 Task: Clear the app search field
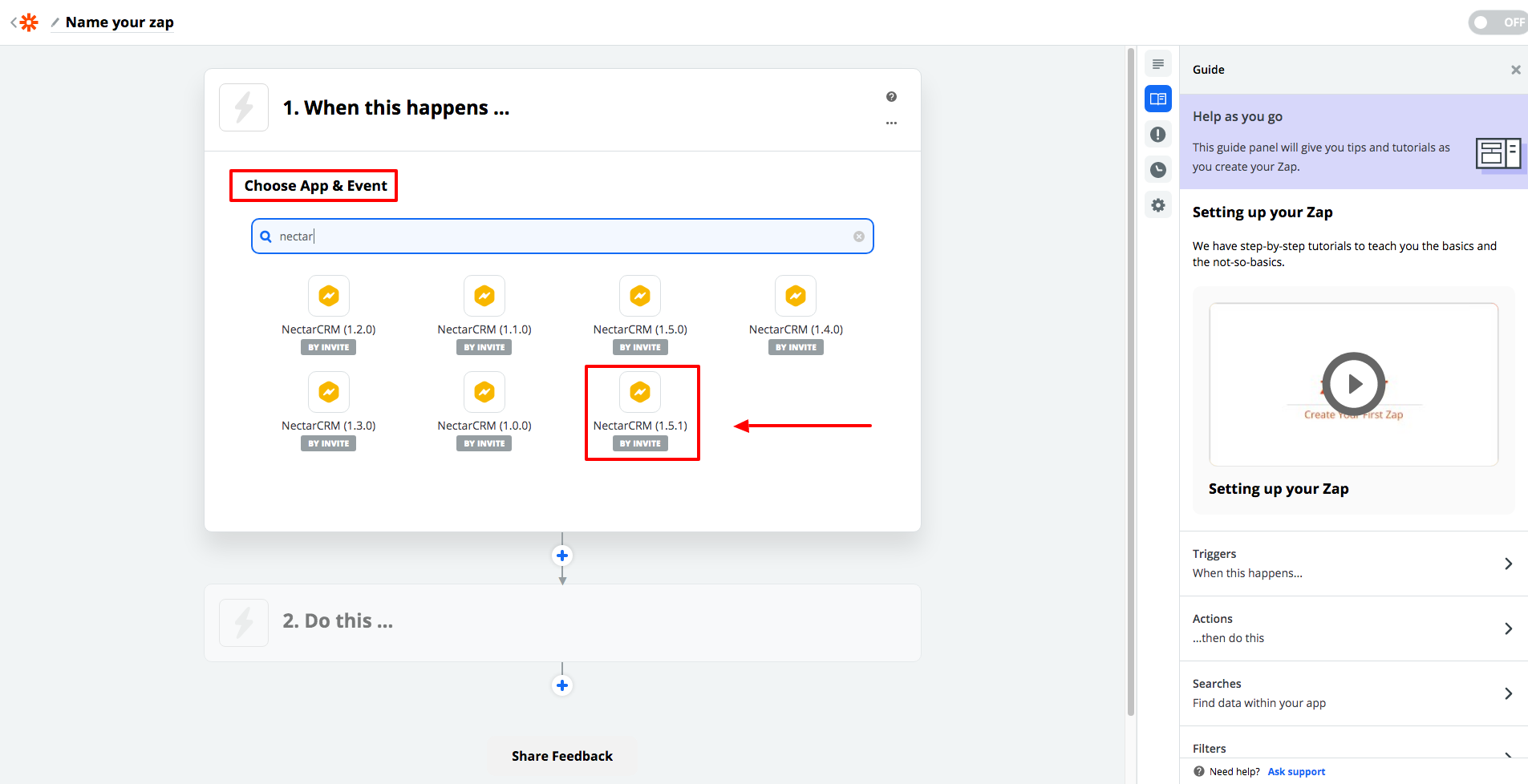click(x=859, y=236)
